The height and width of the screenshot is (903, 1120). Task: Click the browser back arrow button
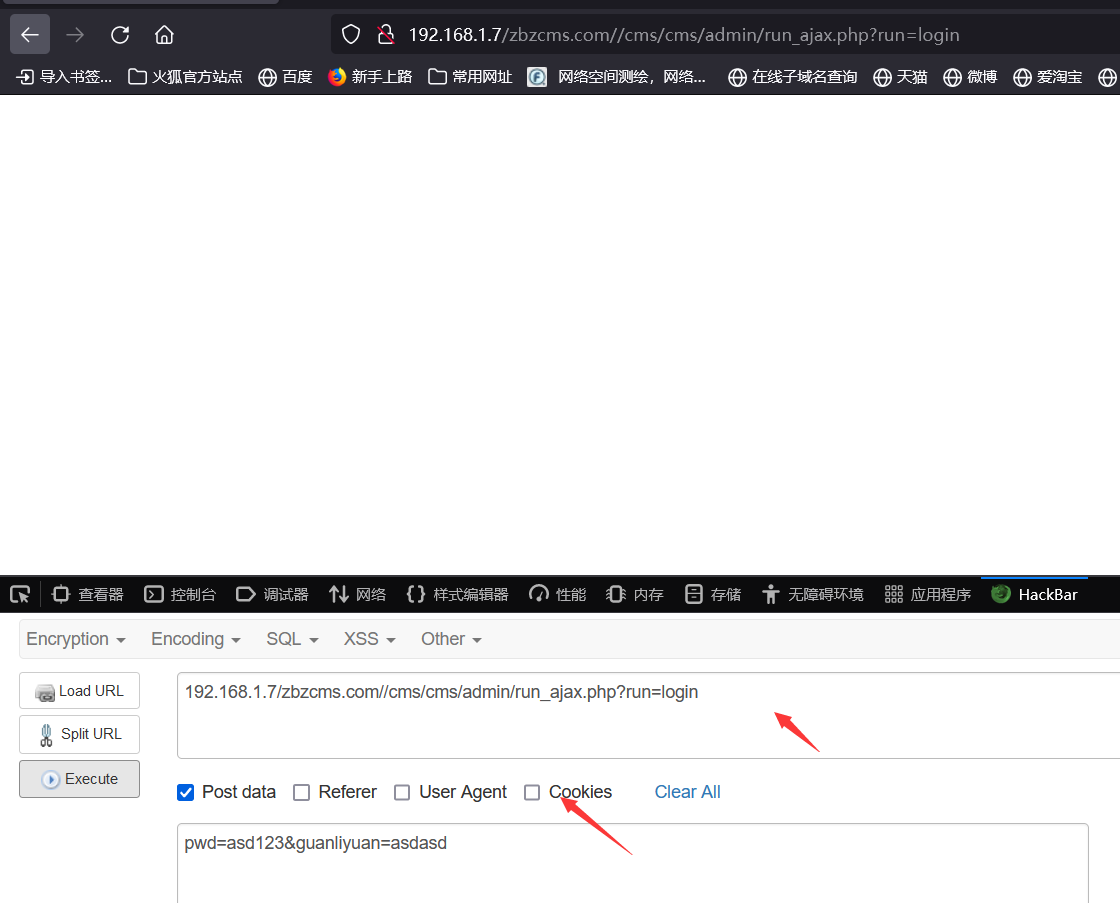[30, 35]
